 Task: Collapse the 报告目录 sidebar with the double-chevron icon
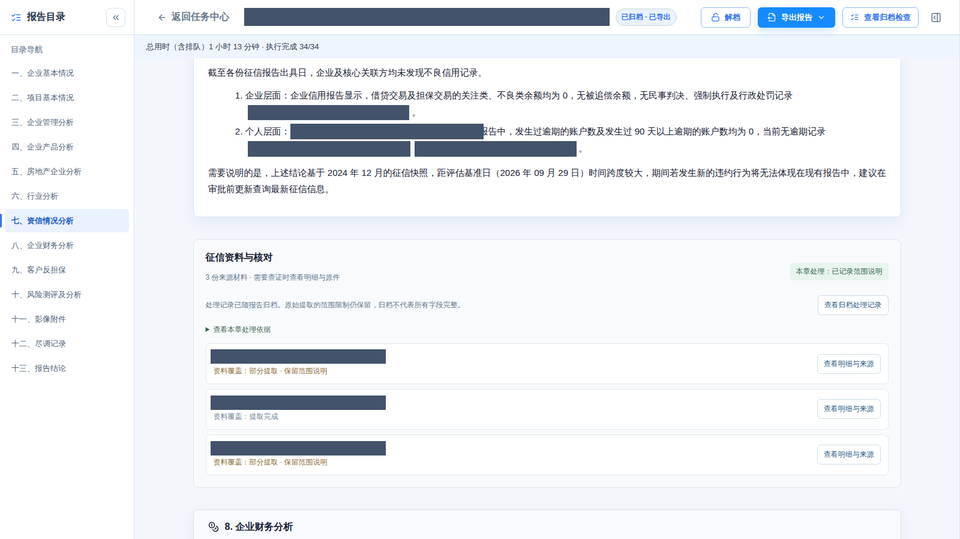point(116,17)
